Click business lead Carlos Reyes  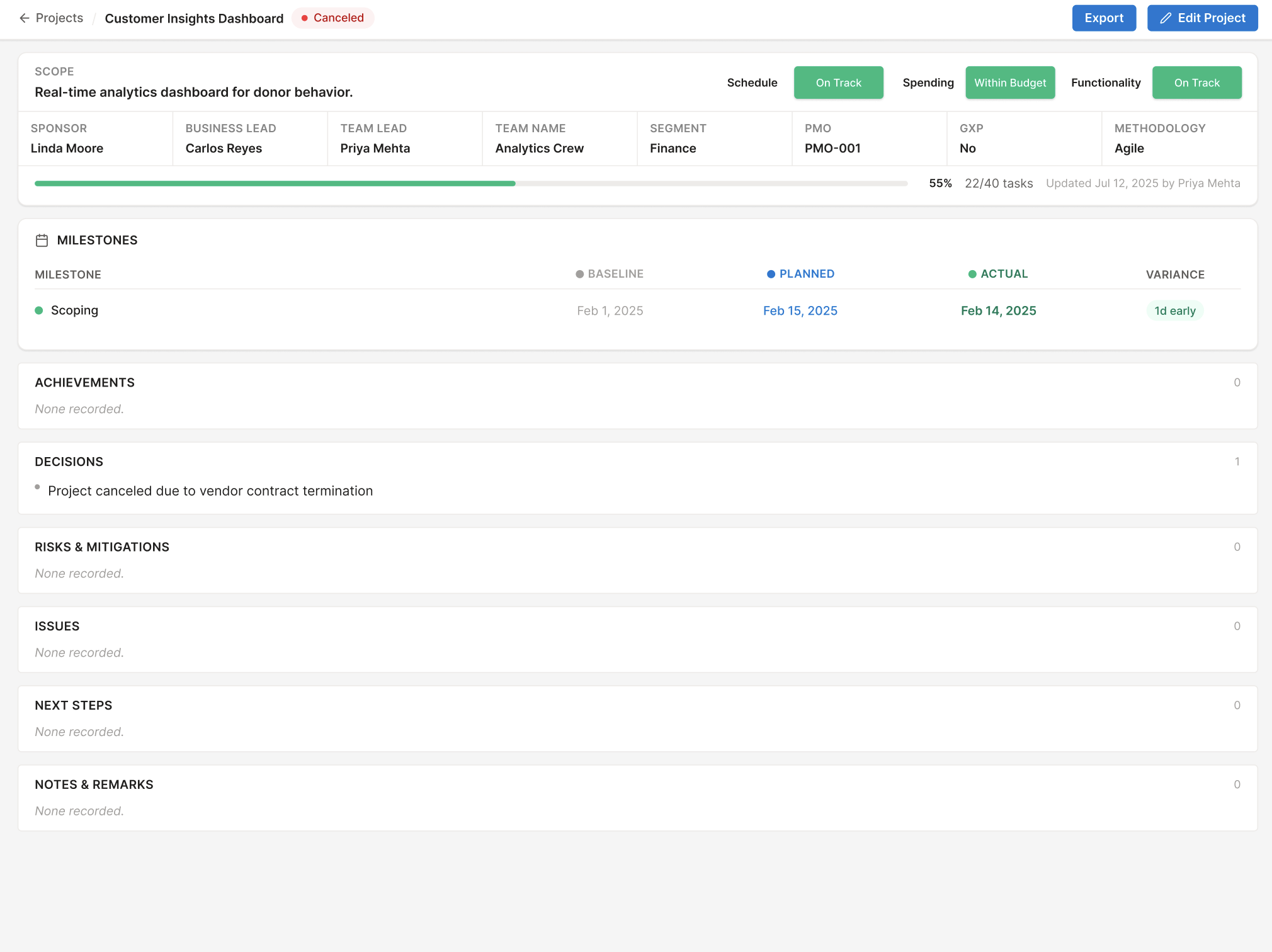coord(224,149)
